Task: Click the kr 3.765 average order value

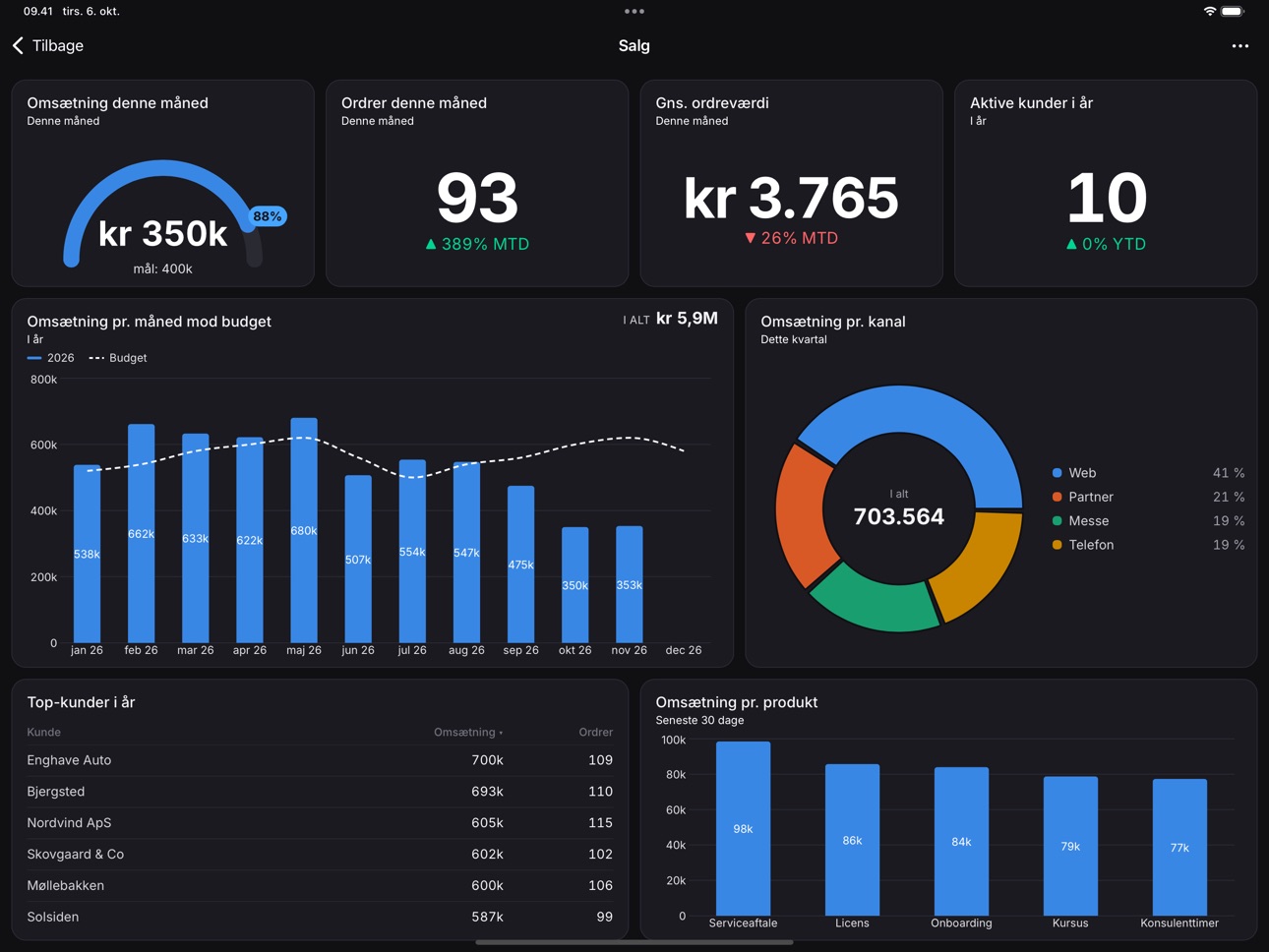Action: tap(791, 198)
